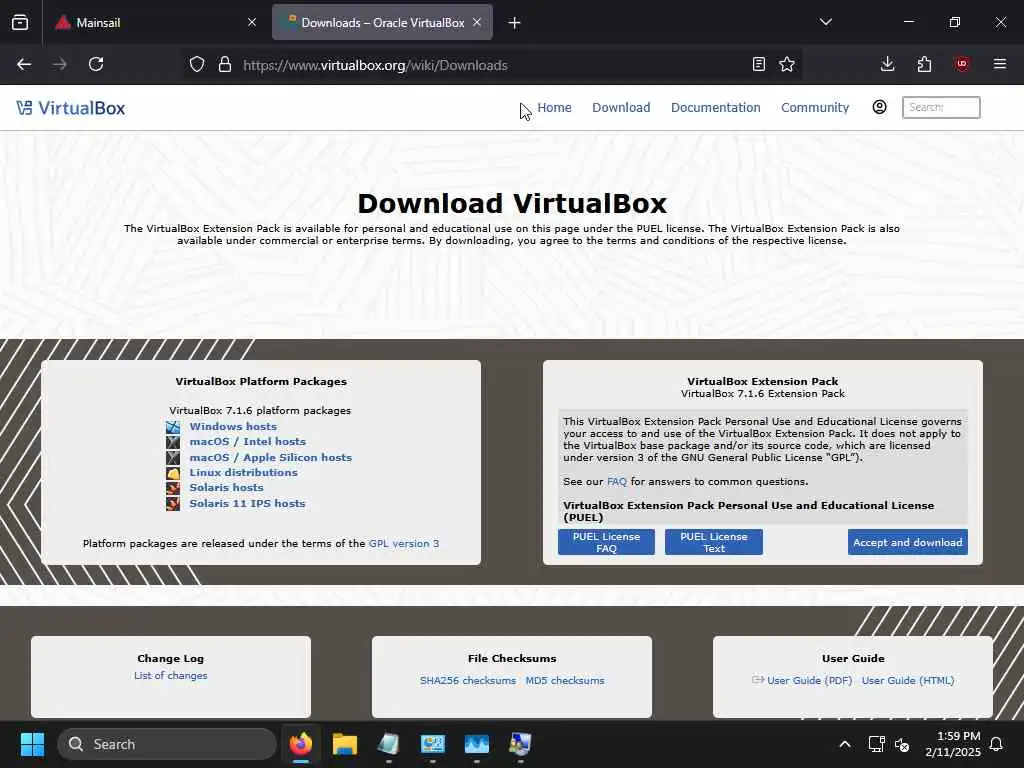This screenshot has height=768, width=1024.
Task: Open the Solaris 11 IPS hosts link
Action: point(248,504)
